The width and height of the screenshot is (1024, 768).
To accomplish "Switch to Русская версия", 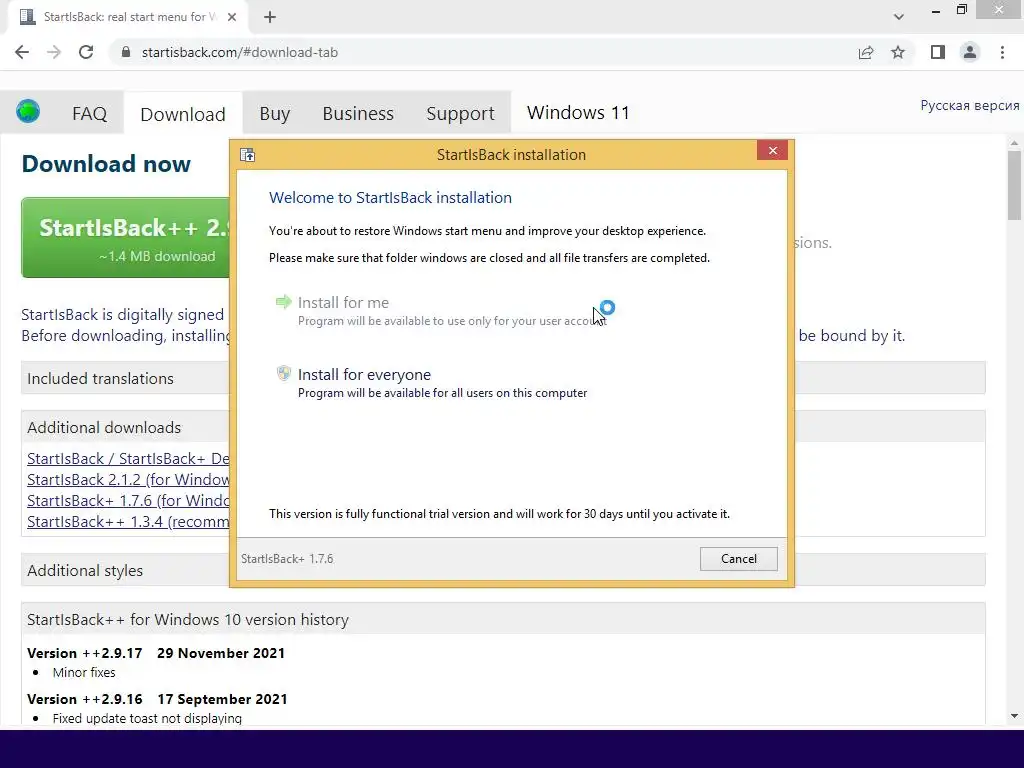I will tap(970, 105).
